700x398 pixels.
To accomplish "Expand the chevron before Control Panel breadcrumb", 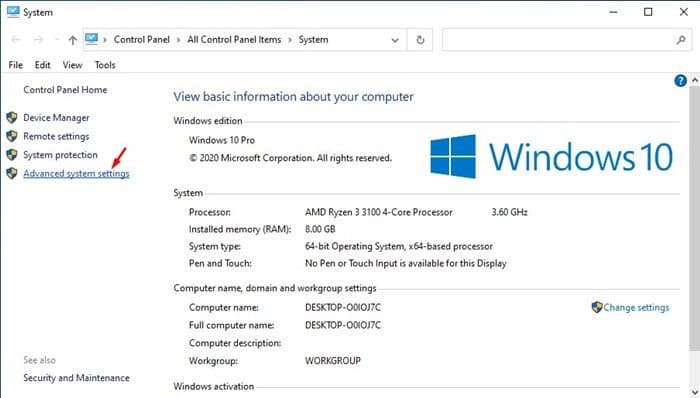I will 105,40.
